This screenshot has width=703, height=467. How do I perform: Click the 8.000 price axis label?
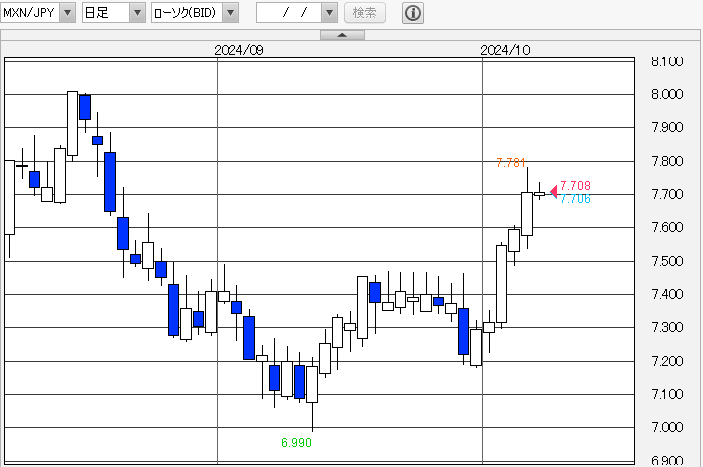pyautogui.click(x=667, y=94)
